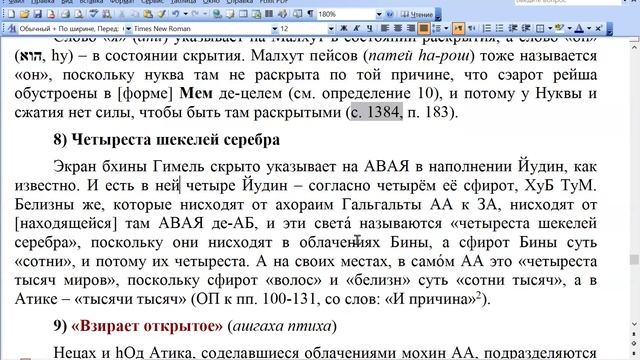The height and width of the screenshot is (360, 640).
Task: Undo the last action
Action: pyautogui.click(x=176, y=14)
